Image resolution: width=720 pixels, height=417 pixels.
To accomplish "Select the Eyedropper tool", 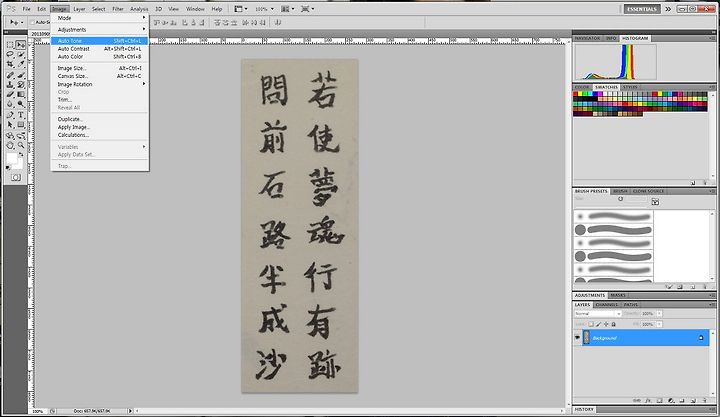I will [21, 64].
